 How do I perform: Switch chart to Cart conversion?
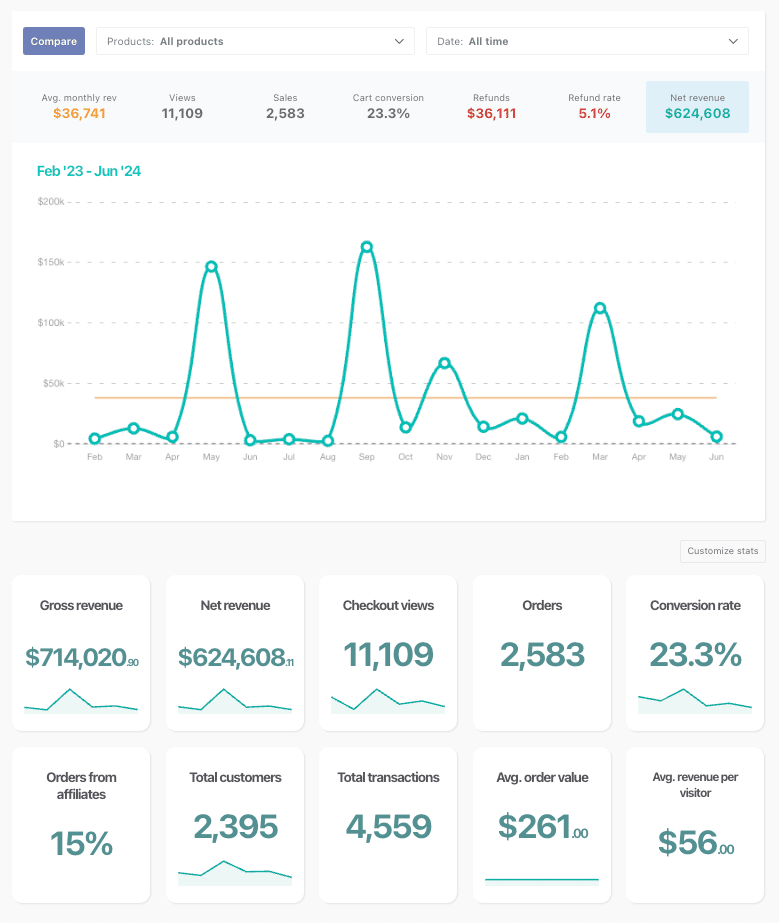click(388, 107)
